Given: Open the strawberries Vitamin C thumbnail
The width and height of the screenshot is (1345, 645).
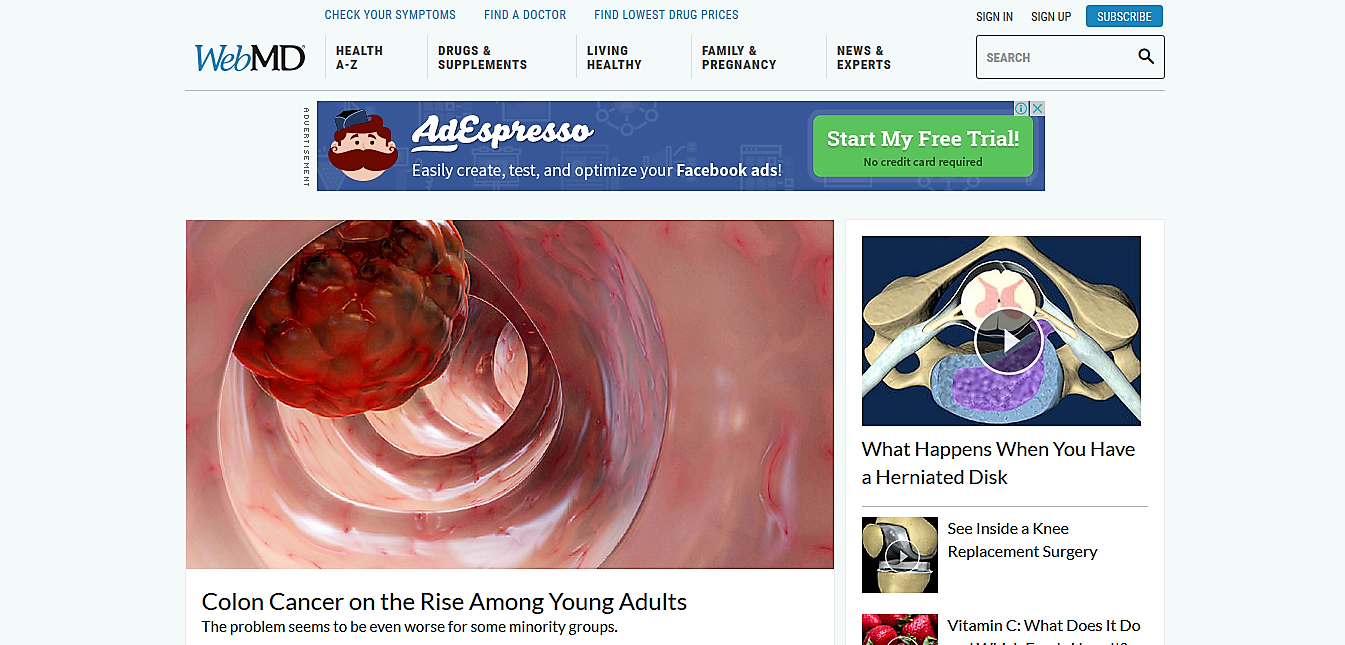Looking at the screenshot, I should point(900,630).
